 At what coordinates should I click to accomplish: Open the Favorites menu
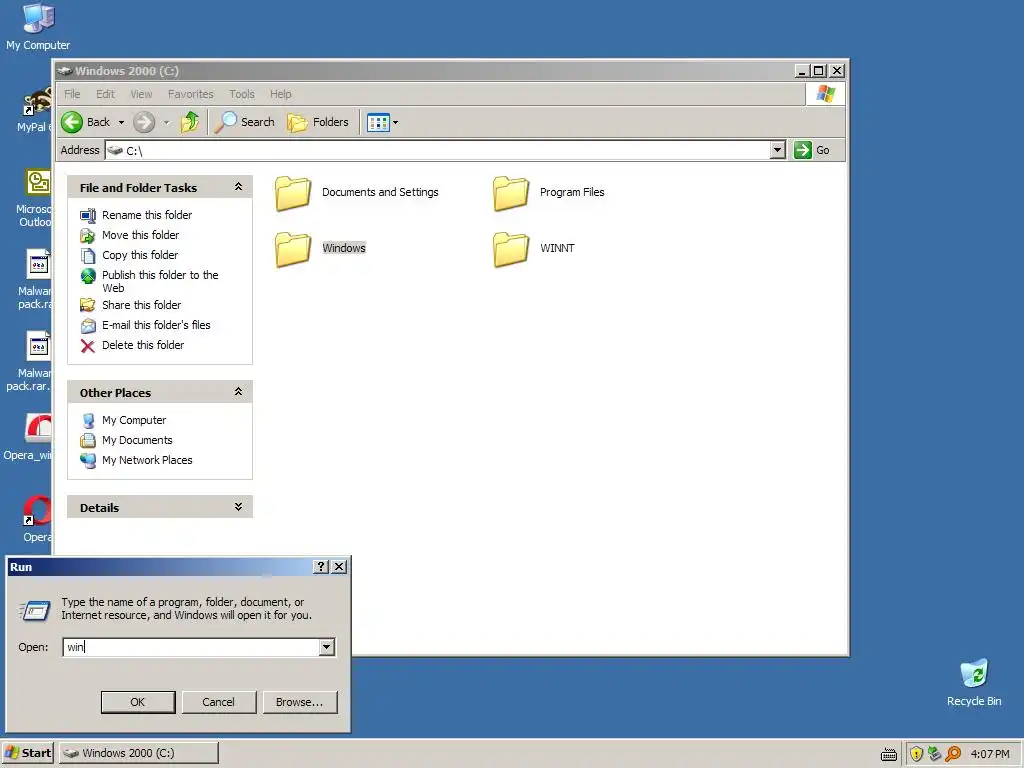pos(191,94)
